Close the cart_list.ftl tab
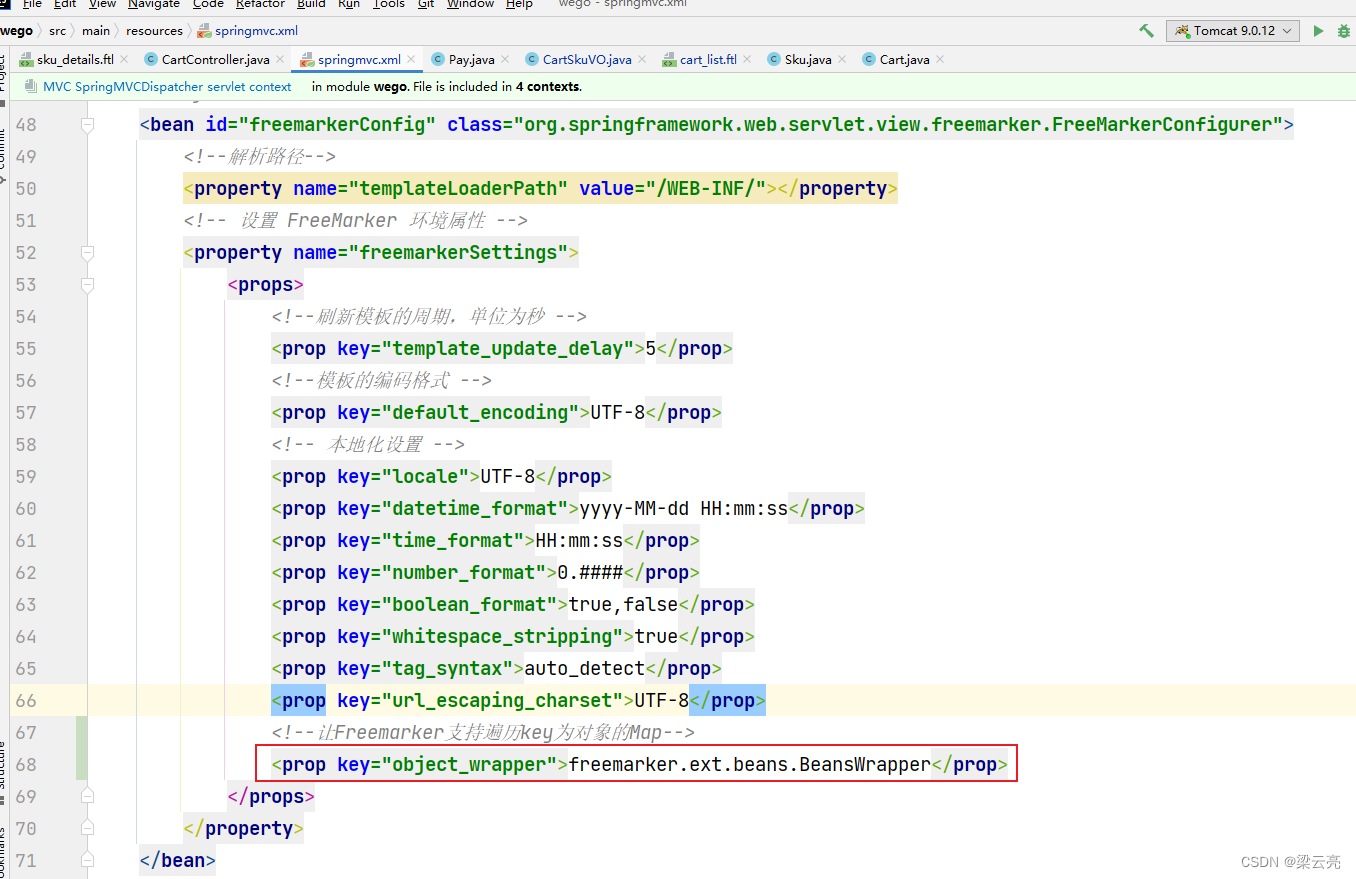Screen dimensions: 1356x879 (747, 60)
